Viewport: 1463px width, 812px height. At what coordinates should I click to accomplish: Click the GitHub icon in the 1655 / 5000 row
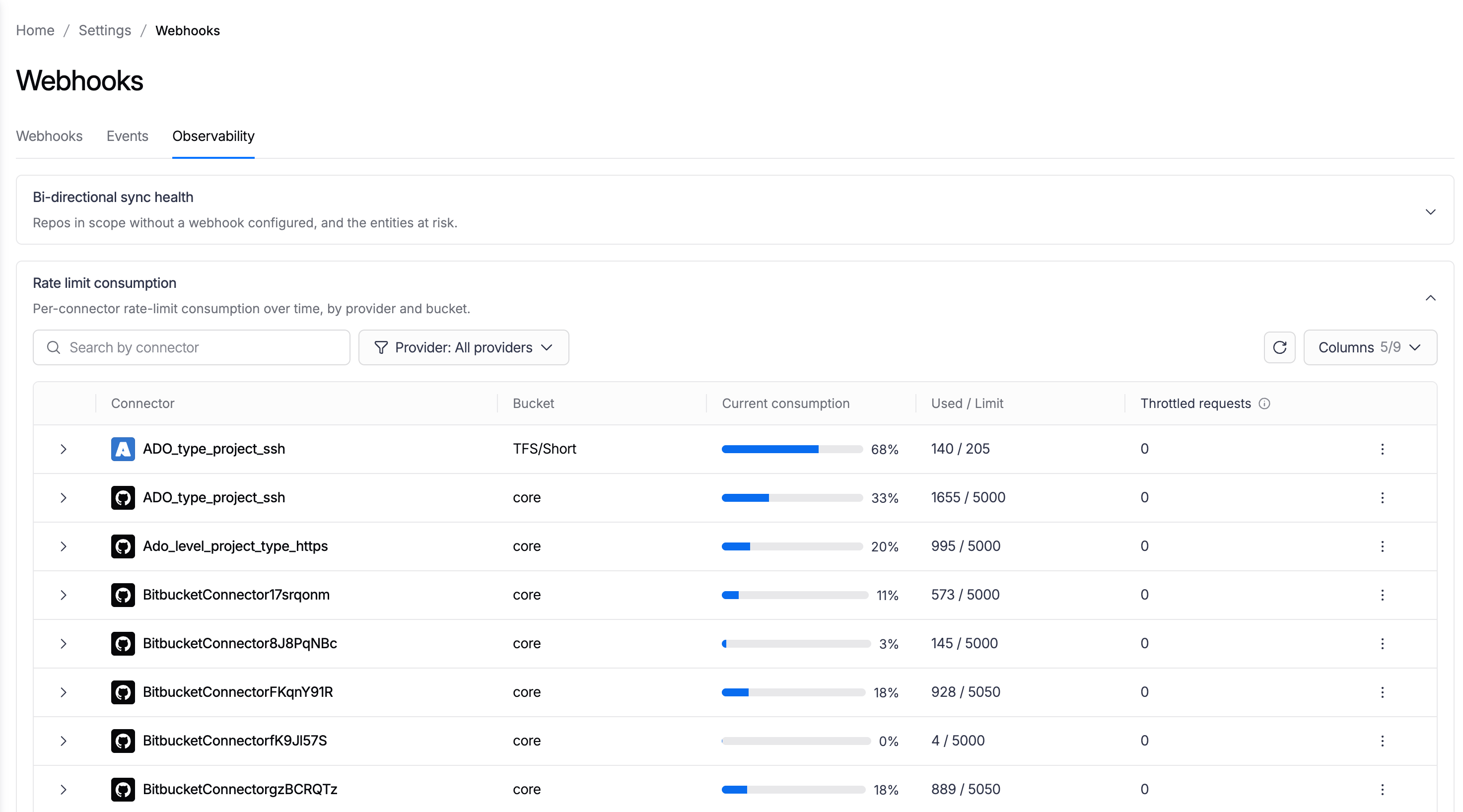click(123, 497)
